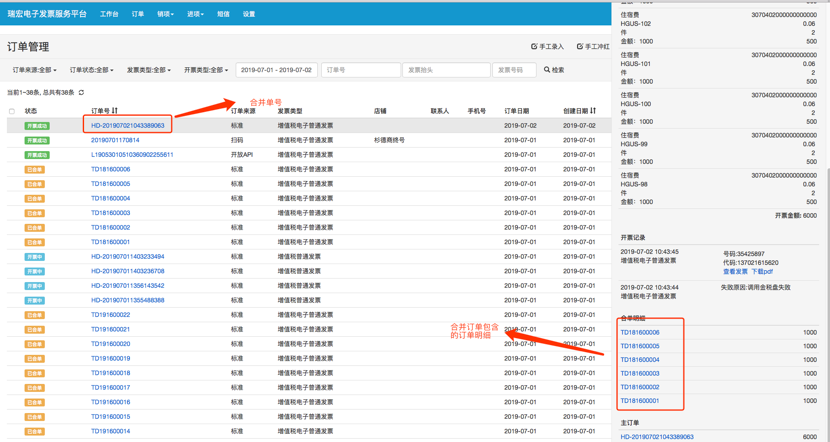The height and width of the screenshot is (442, 830).
Task: Expand the 销项 menu in the top bar
Action: [165, 14]
